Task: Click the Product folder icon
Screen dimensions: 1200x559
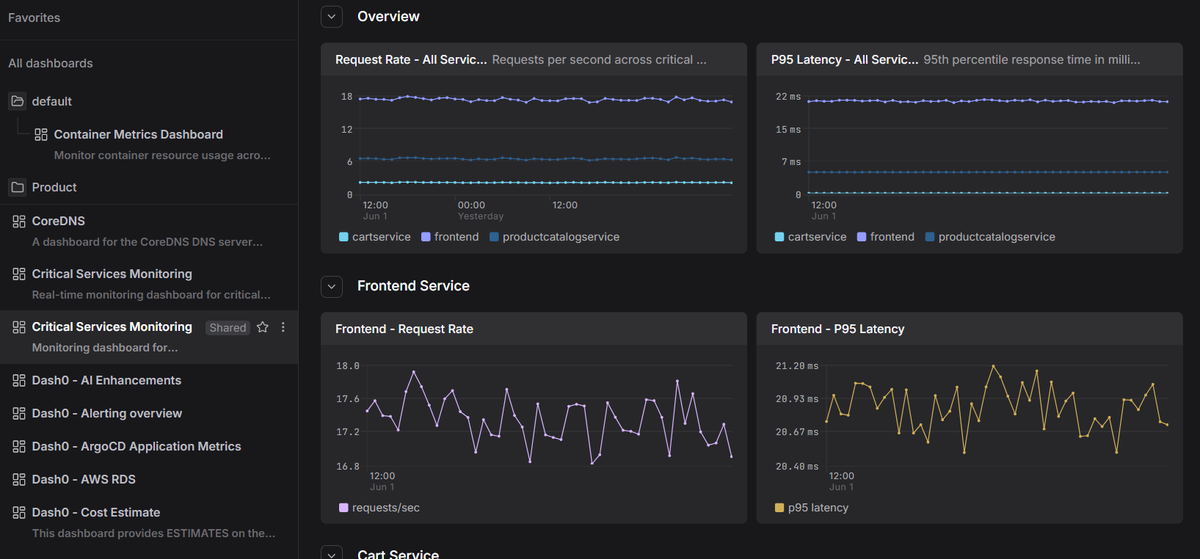Action: tap(17, 187)
